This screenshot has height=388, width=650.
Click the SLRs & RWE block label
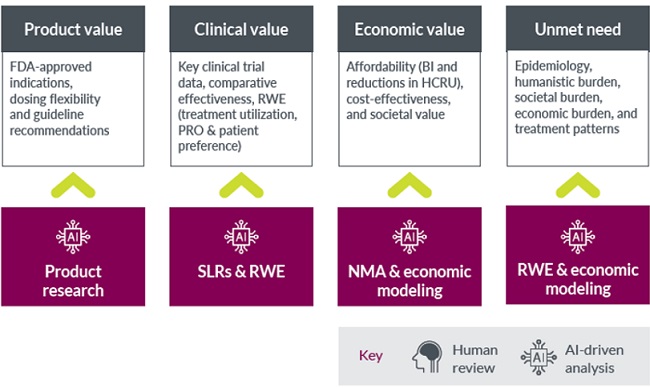241,272
